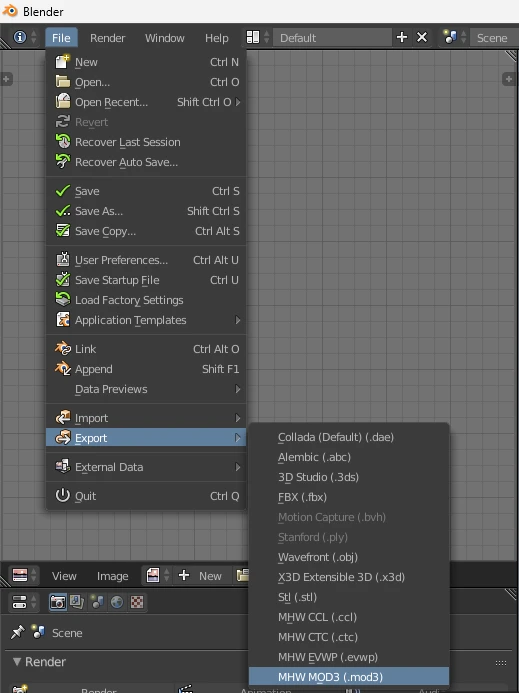Open the Default layout field

pos(332,38)
